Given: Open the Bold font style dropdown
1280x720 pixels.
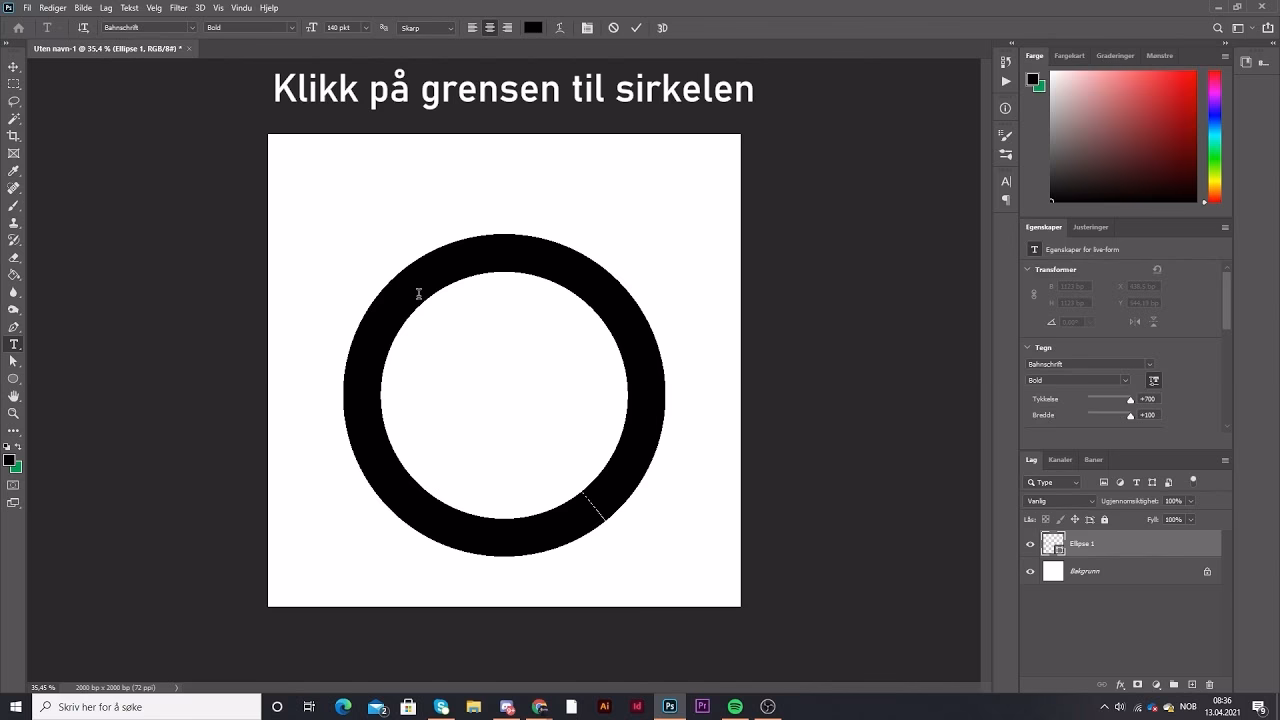Looking at the screenshot, I should point(293,27).
